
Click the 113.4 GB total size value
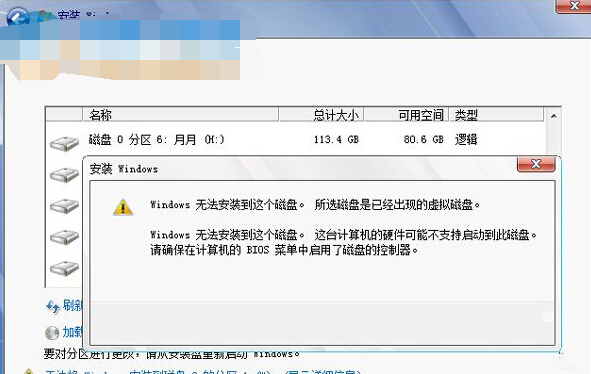[336, 139]
